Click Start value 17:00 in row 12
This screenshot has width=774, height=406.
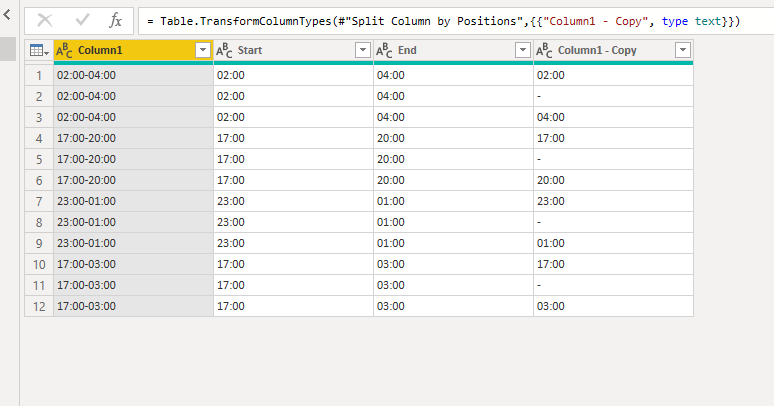click(x=293, y=306)
